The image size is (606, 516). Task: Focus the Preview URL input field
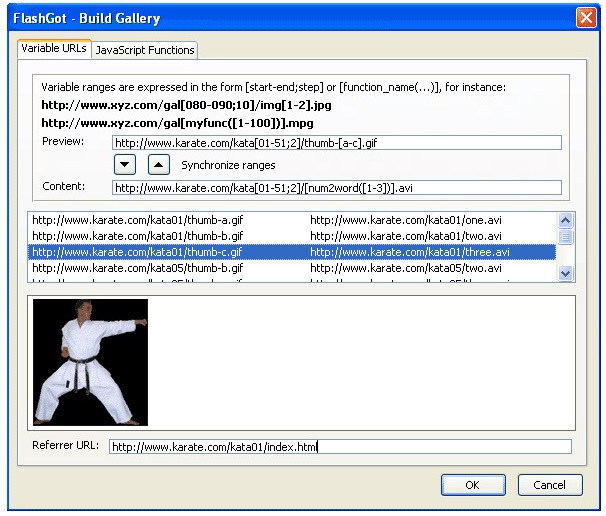pos(337,143)
